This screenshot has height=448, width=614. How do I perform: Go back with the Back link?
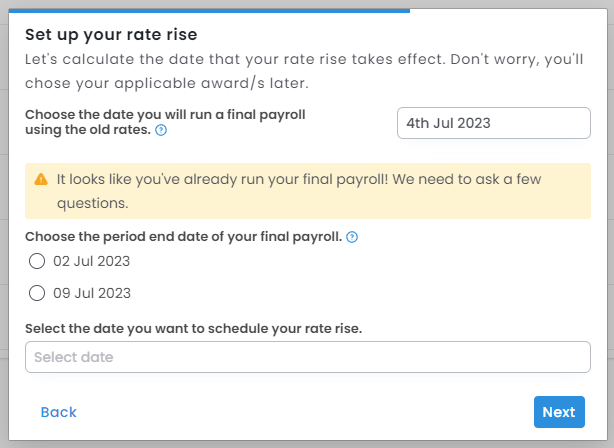[59, 412]
